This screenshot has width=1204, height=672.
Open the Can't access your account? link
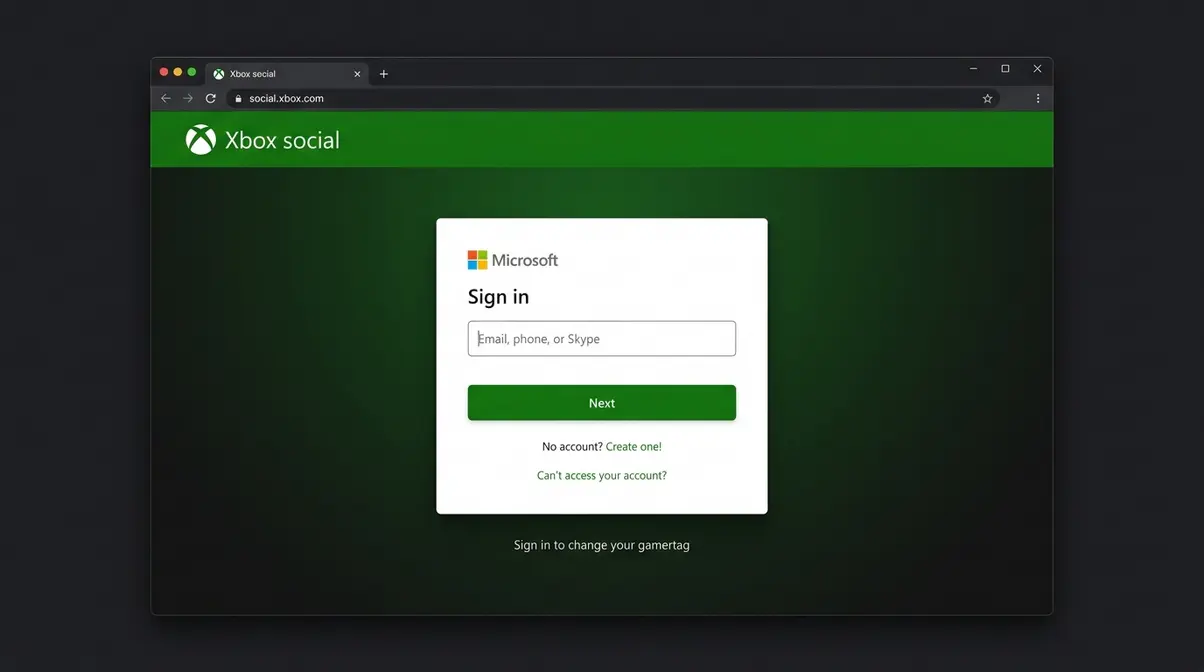602,476
